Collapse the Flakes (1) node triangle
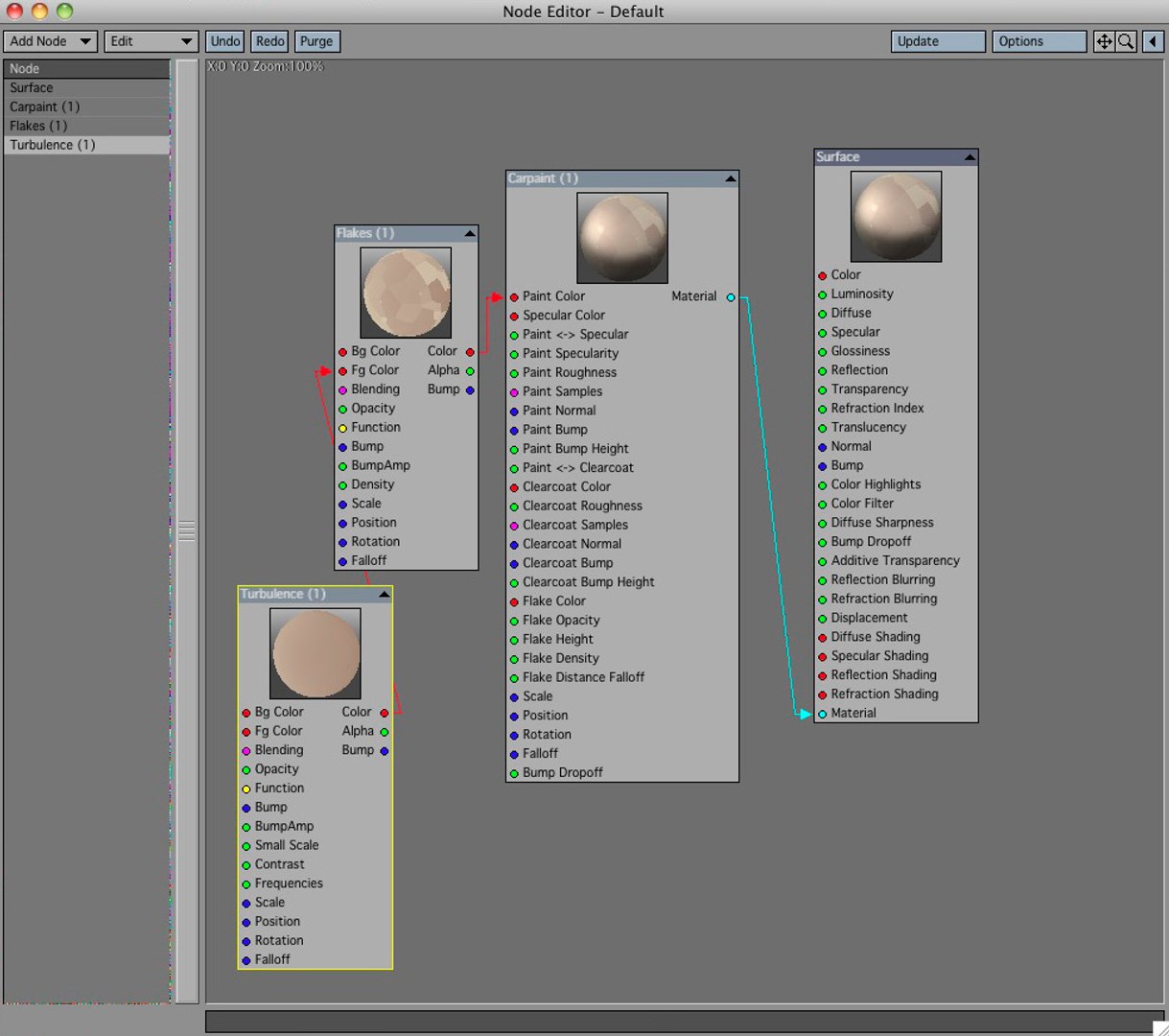The width and height of the screenshot is (1169, 1036). pyautogui.click(x=469, y=233)
